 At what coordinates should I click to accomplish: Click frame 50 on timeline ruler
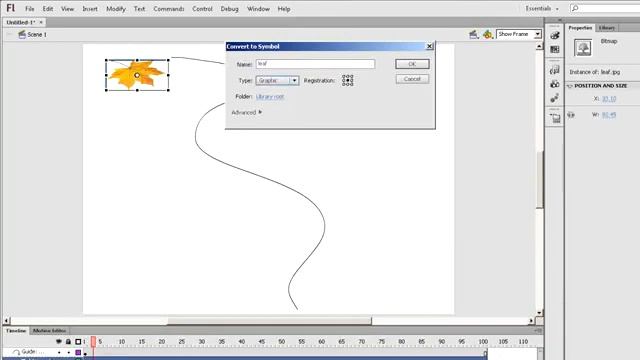(282, 342)
